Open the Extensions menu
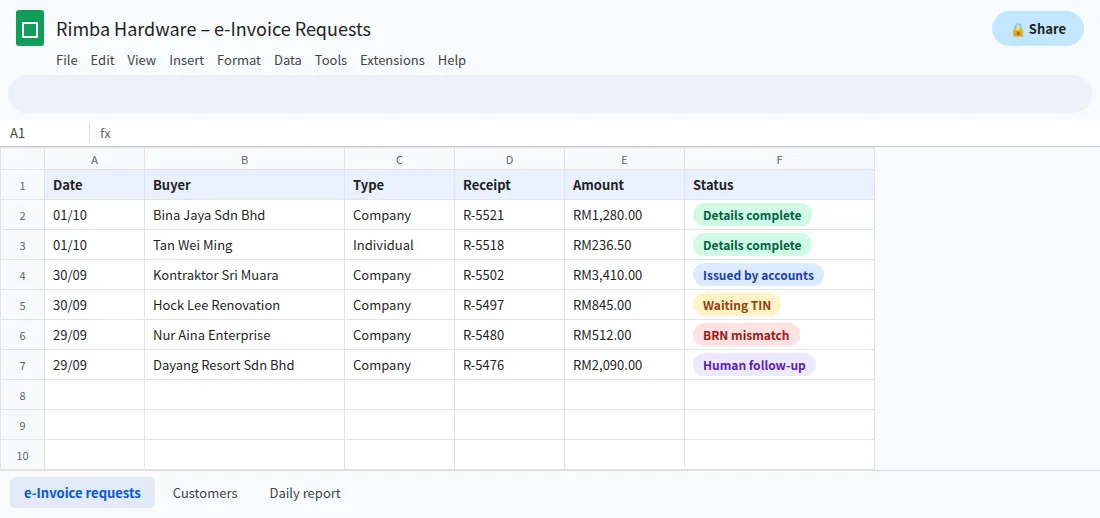This screenshot has width=1100, height=518. tap(392, 60)
